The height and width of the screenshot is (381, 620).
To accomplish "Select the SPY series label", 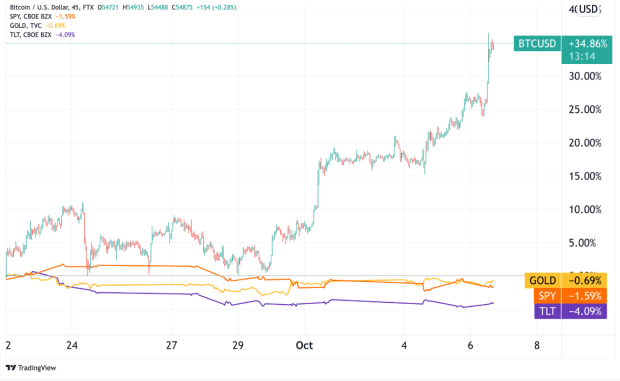I will click(x=547, y=296).
